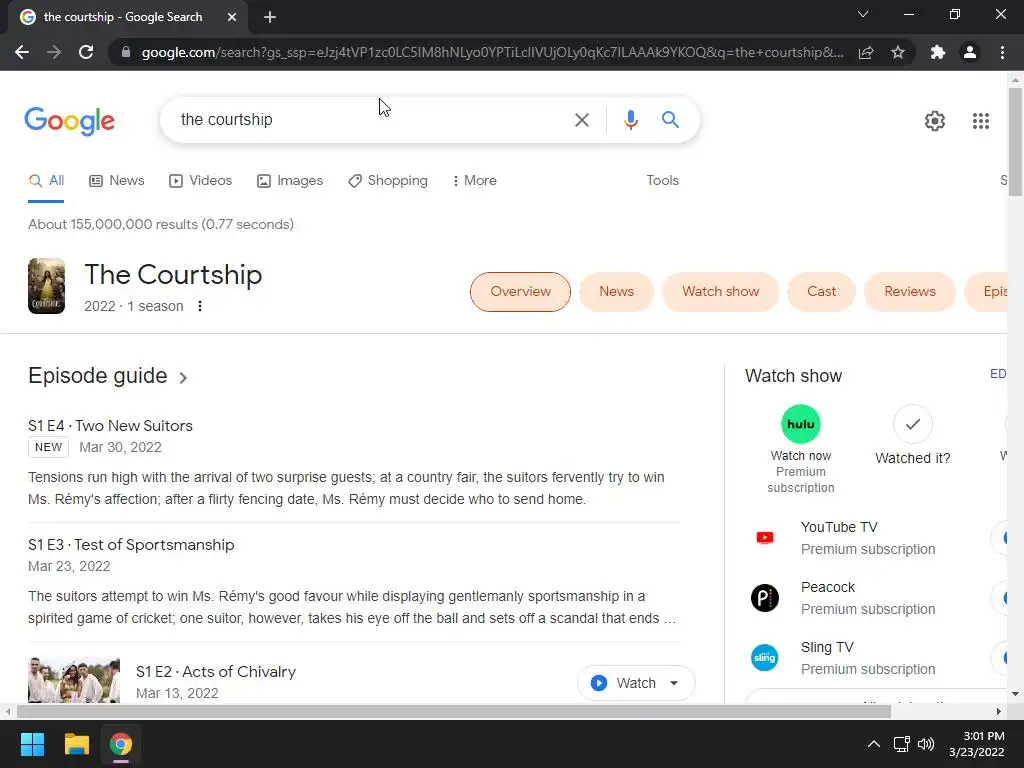Select the Watch show chip
The width and height of the screenshot is (1024, 768).
[x=720, y=292]
